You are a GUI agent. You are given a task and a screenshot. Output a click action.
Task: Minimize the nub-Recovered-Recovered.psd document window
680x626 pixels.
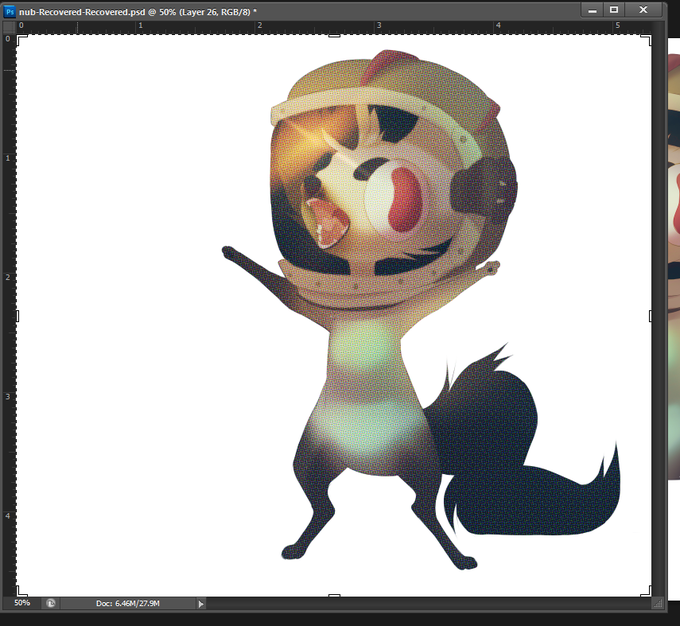pos(592,10)
